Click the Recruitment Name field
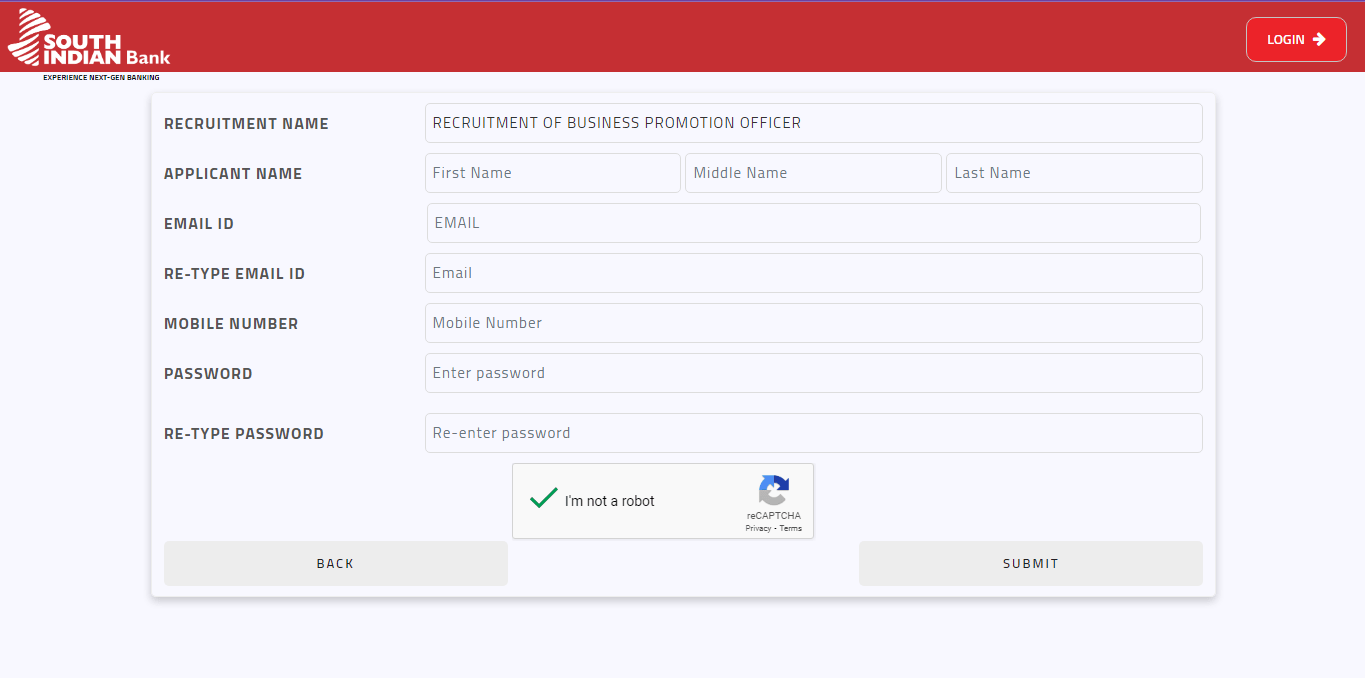The image size is (1365, 678). [813, 123]
